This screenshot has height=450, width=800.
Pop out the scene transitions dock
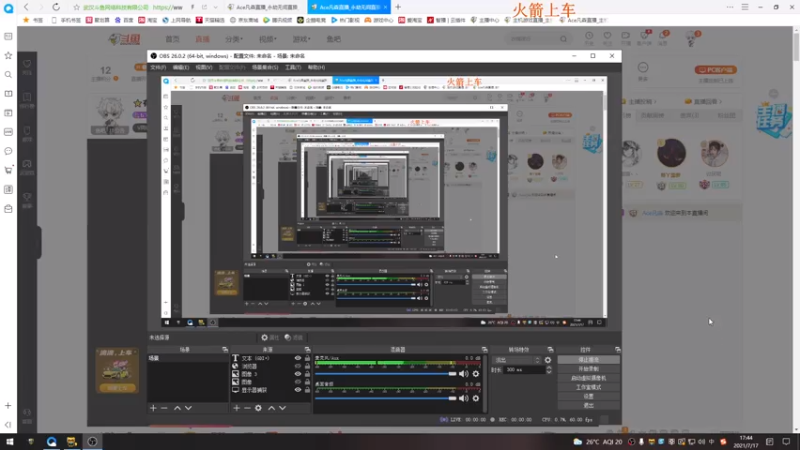pos(550,349)
